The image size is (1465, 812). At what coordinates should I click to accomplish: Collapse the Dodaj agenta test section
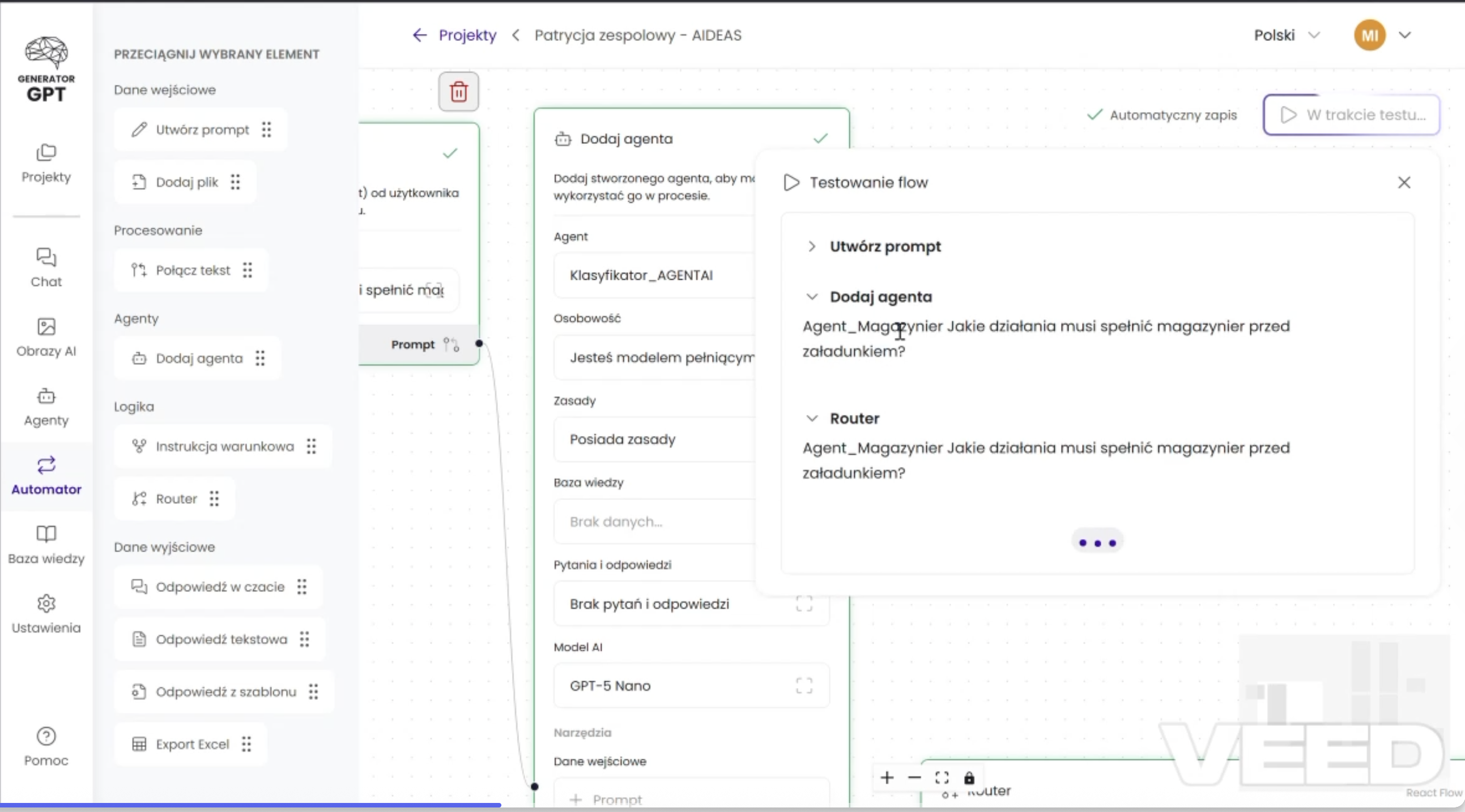[812, 297]
